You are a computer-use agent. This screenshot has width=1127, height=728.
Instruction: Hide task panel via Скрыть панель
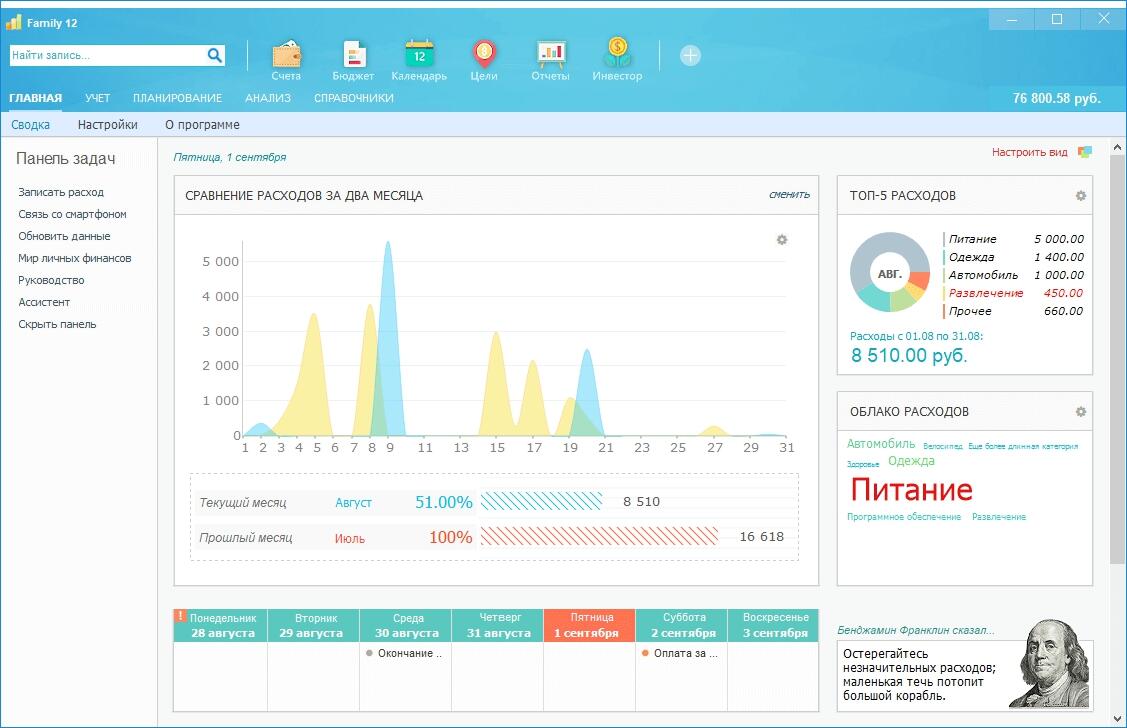pos(57,324)
